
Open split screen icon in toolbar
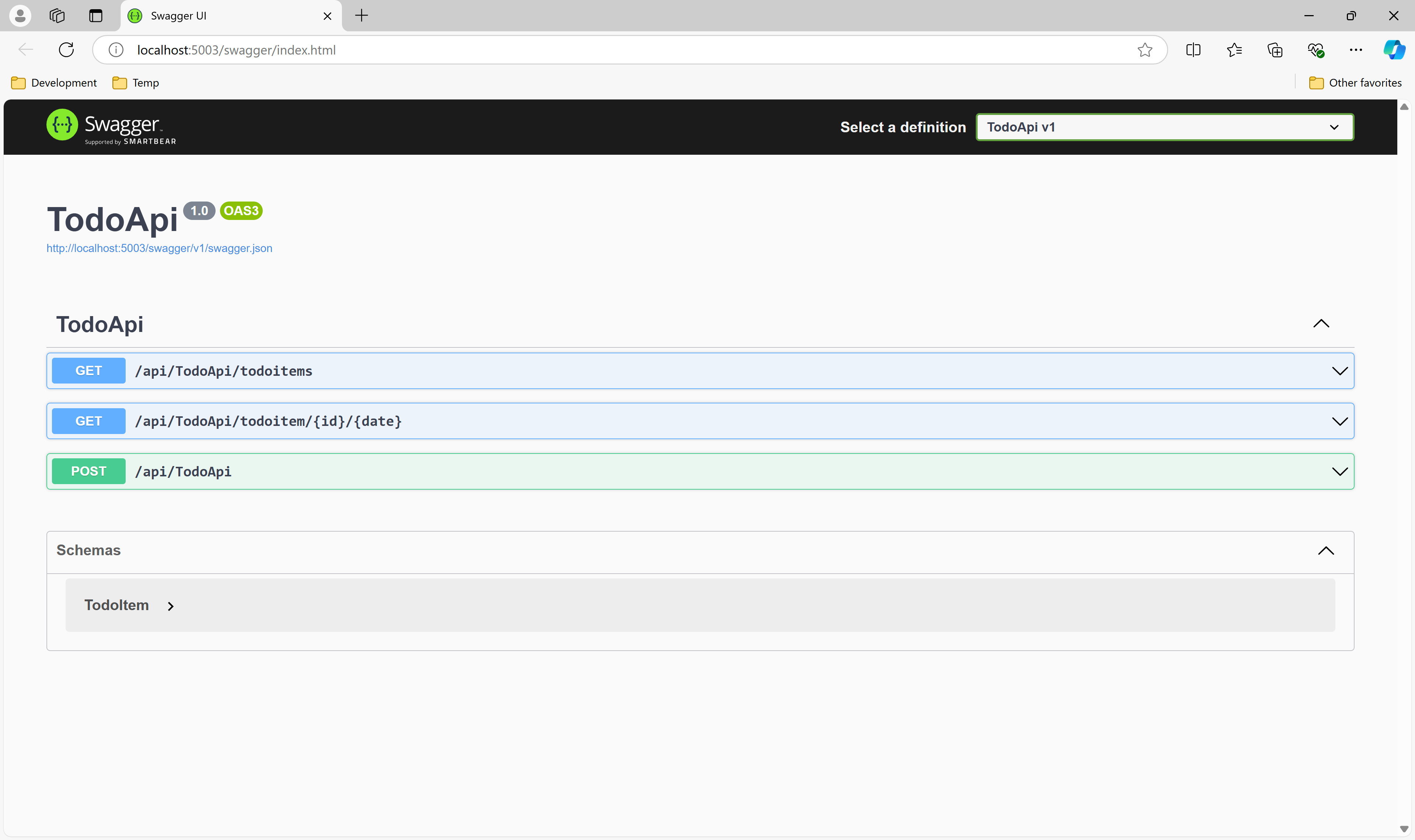1193,50
